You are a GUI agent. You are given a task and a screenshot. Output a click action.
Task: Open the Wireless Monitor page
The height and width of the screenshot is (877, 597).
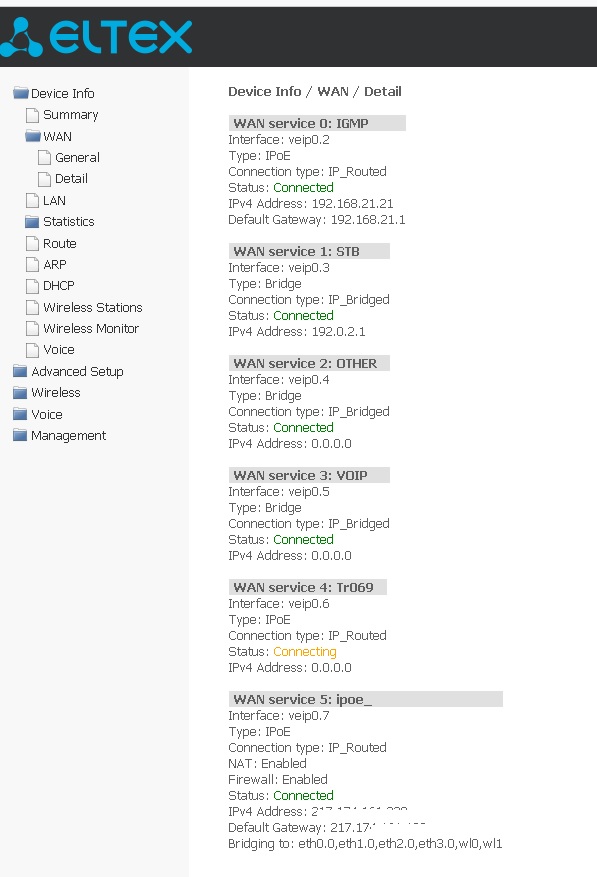click(x=91, y=328)
